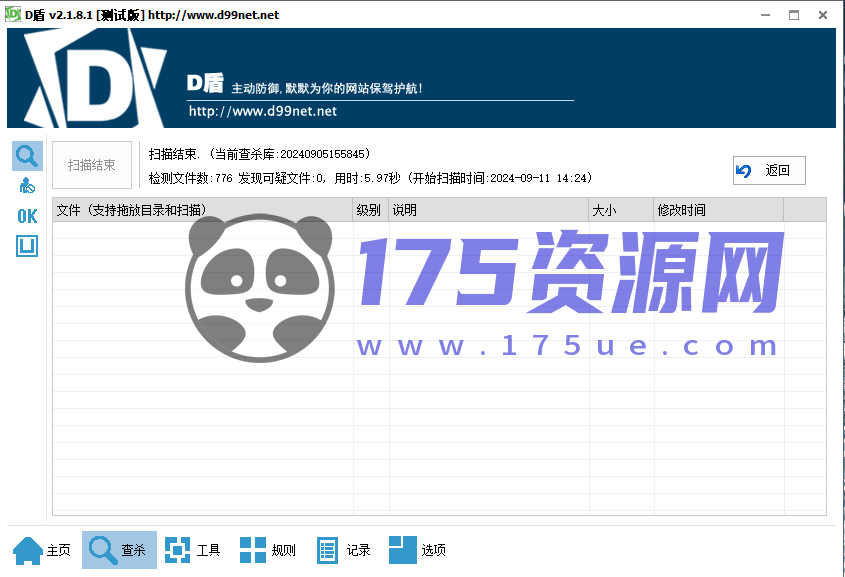Click the blue square box sidebar icon
Viewport: 845px width, 577px height.
27,246
